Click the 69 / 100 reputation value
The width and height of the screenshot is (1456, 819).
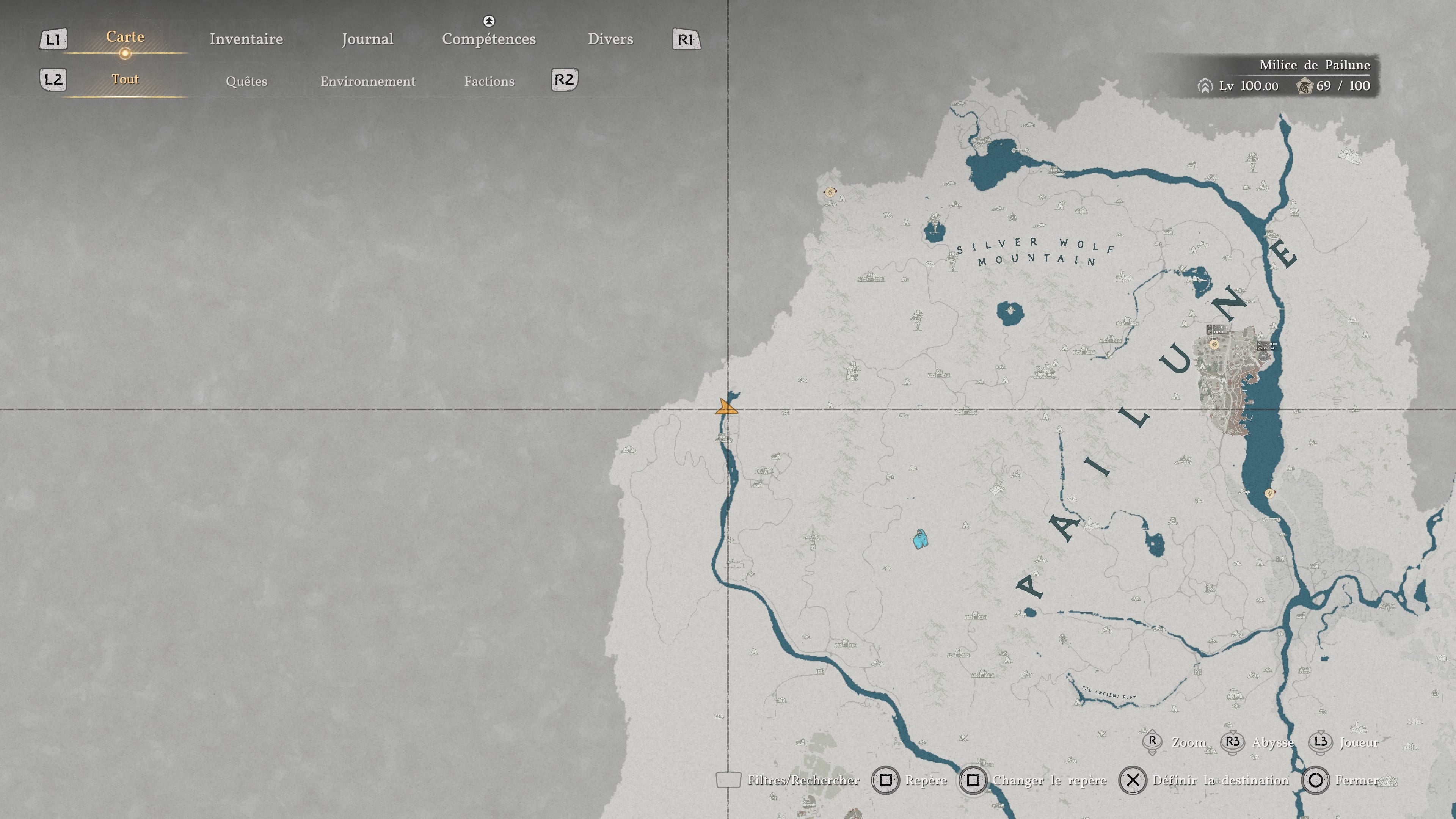tap(1343, 86)
